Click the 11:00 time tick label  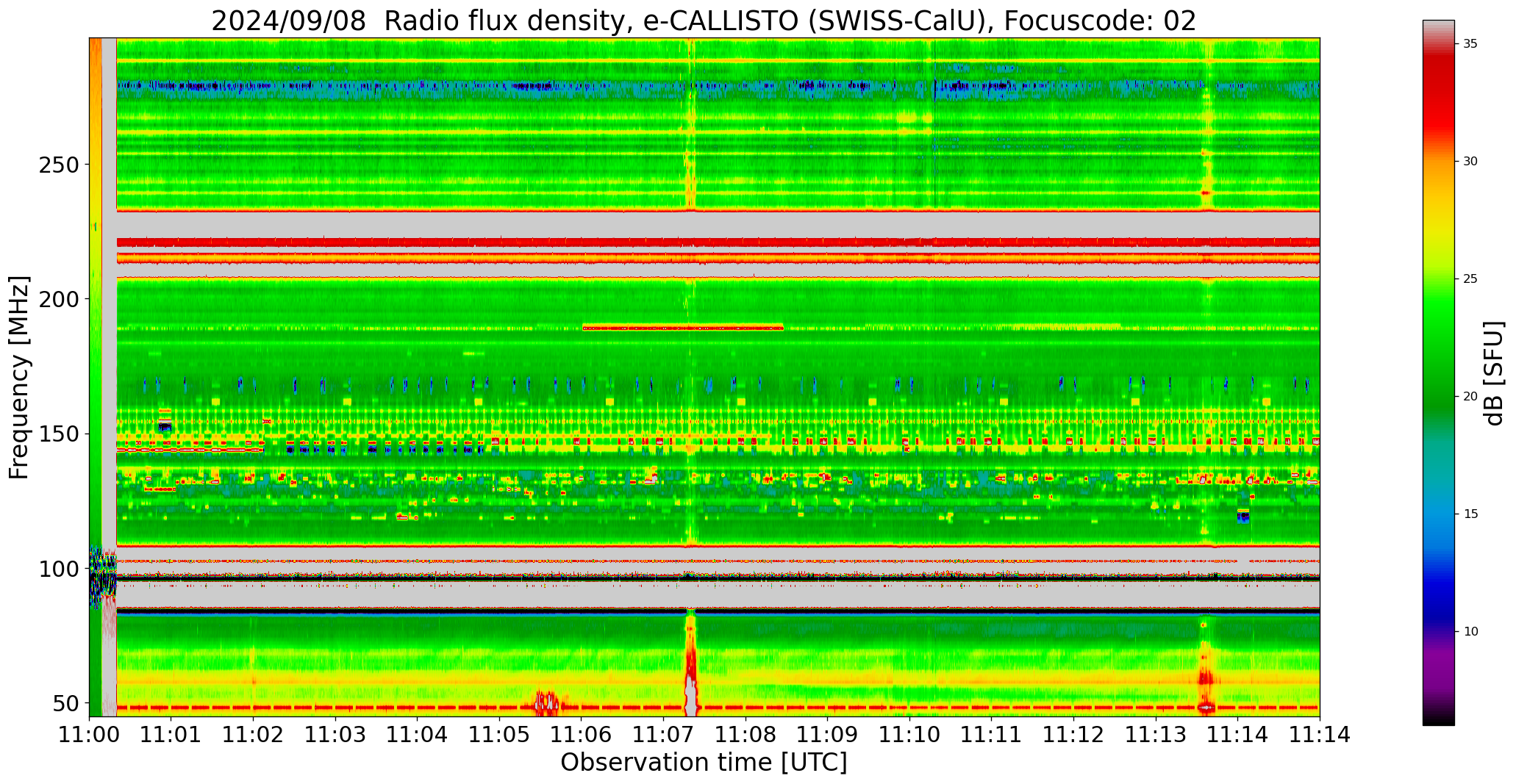[x=89, y=734]
